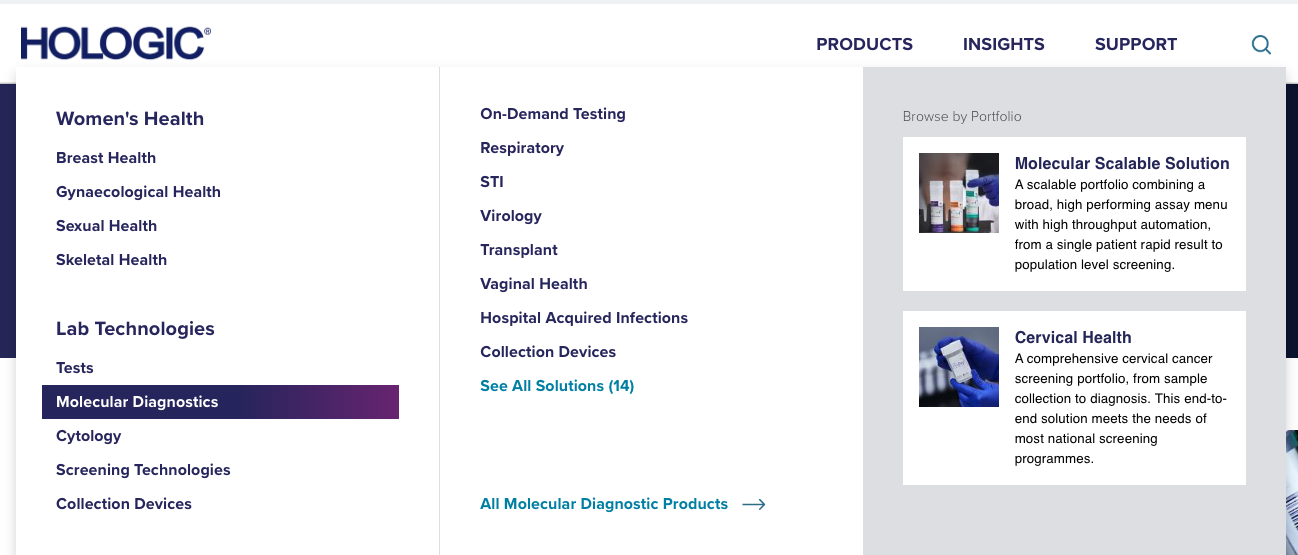Screen dimensions: 1298x555
Task: Open the Molecular Scalable Solution thumbnail
Action: [x=959, y=193]
